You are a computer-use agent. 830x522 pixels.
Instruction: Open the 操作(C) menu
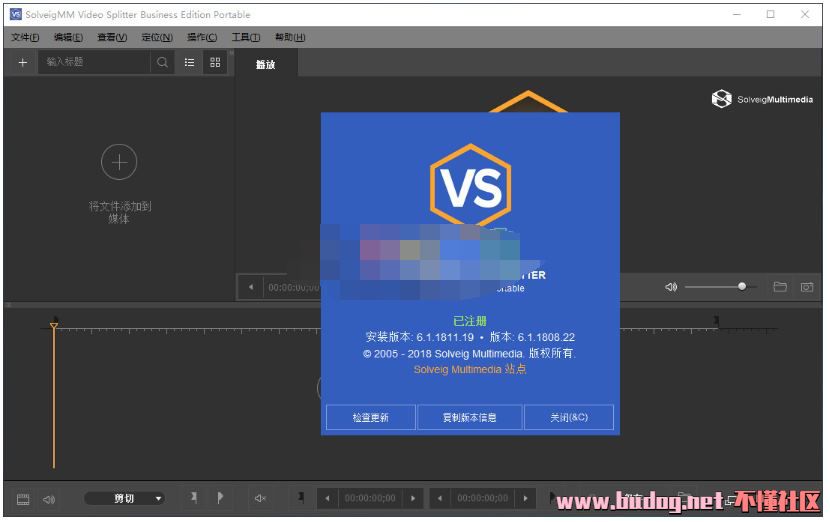(202, 38)
